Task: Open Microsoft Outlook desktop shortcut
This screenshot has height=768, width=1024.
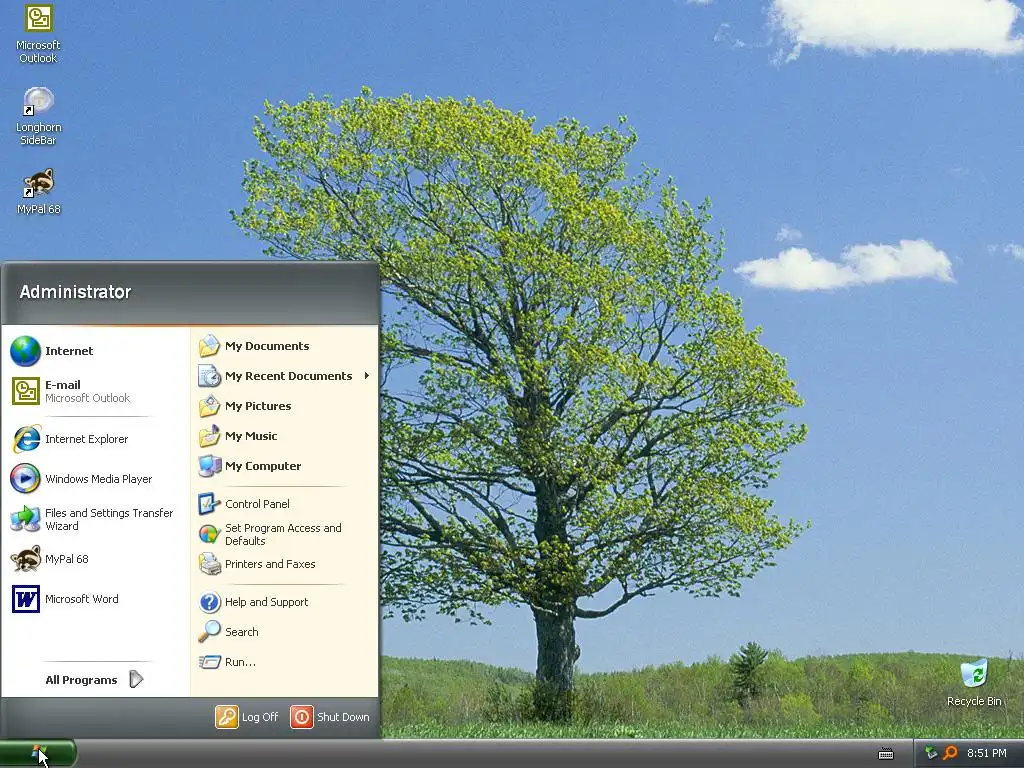Action: point(38,34)
